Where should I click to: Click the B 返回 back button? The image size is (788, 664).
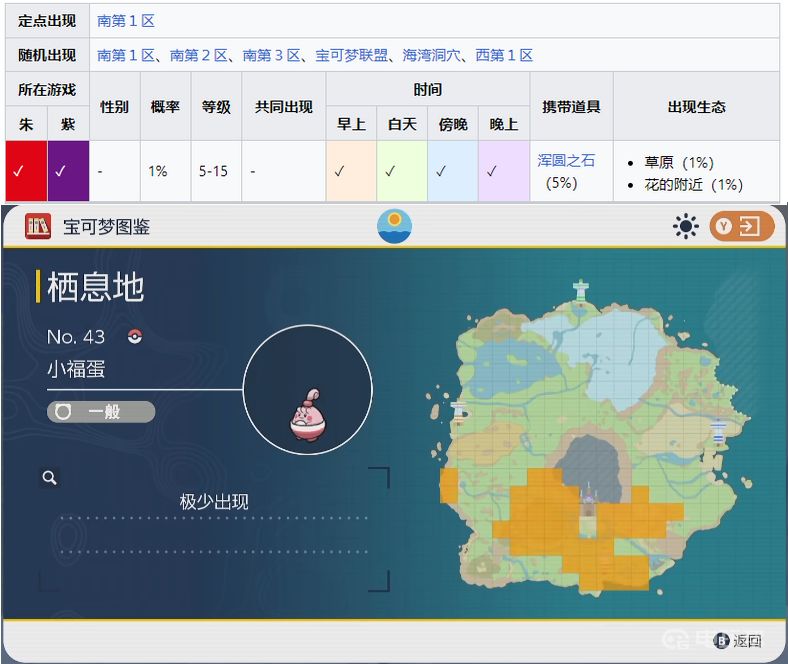tap(738, 640)
